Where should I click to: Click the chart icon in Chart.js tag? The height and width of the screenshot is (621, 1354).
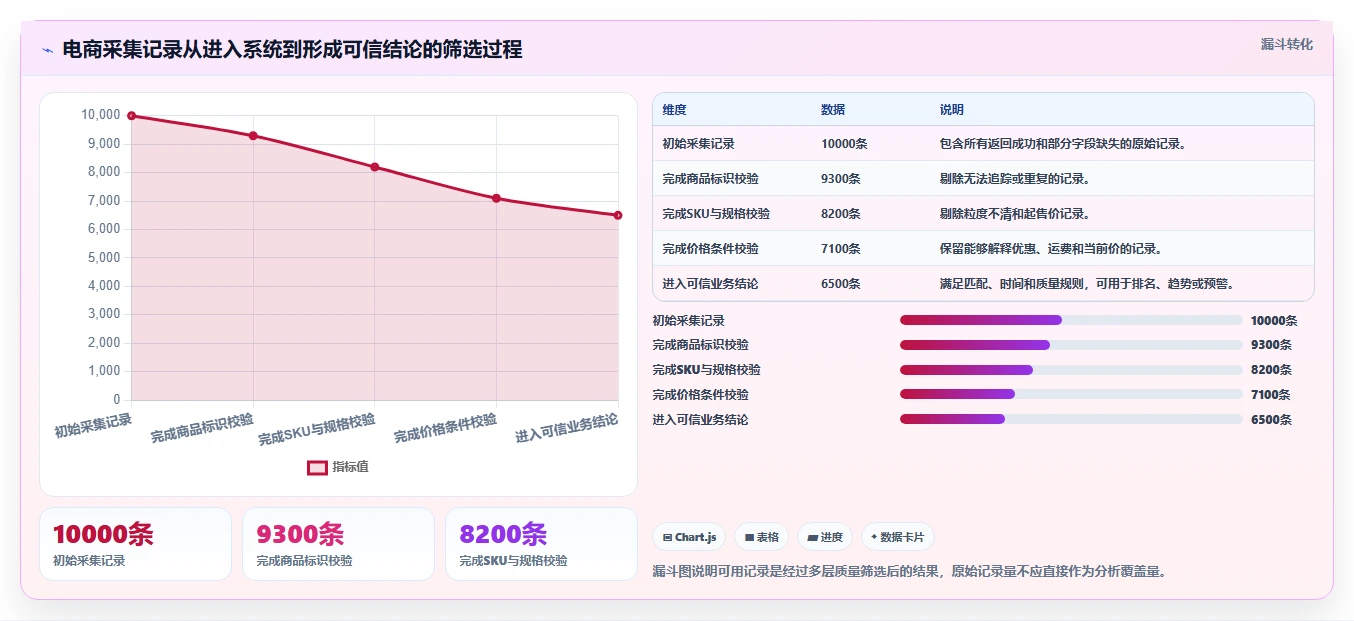coord(667,537)
